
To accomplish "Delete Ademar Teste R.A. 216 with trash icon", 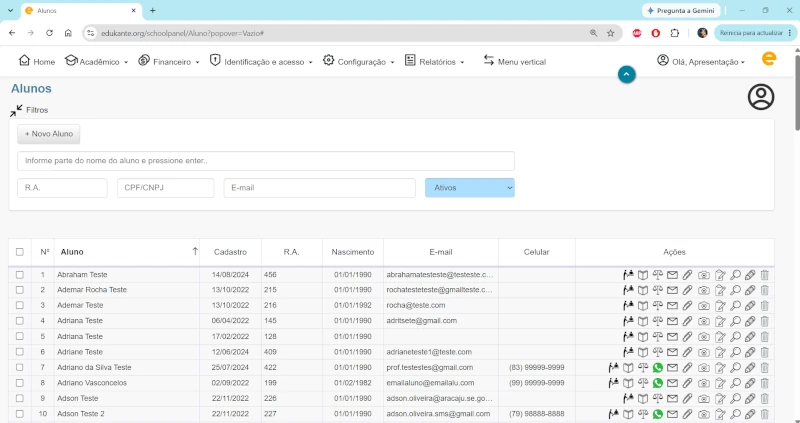I will pyautogui.click(x=764, y=306).
